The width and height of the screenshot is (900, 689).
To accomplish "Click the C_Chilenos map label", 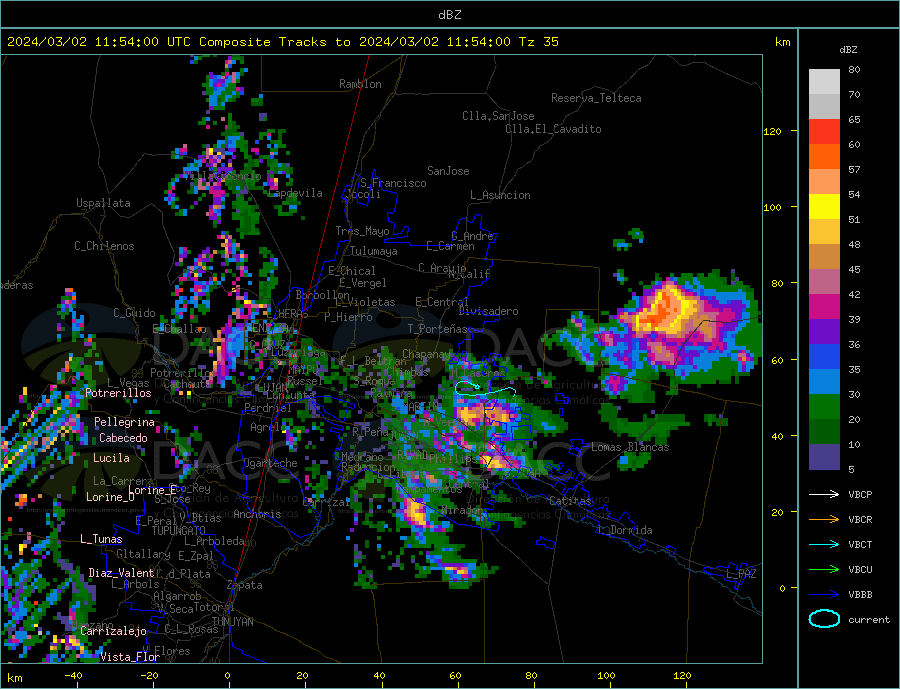I will (x=104, y=246).
